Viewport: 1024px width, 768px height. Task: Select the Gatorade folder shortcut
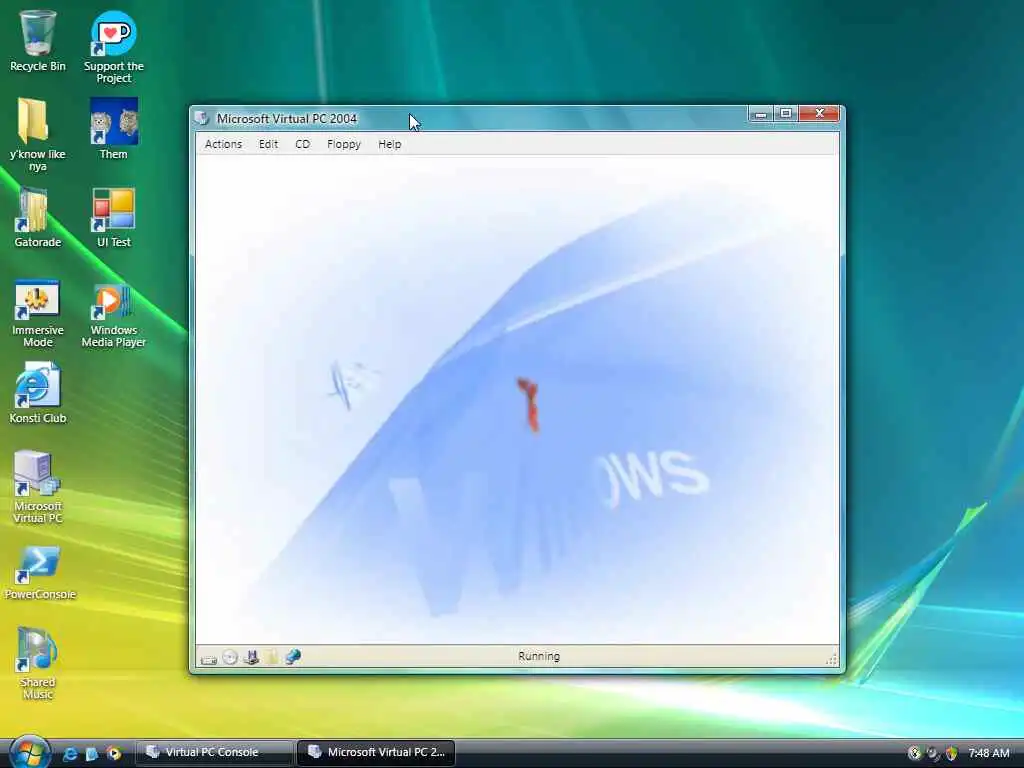(x=37, y=217)
